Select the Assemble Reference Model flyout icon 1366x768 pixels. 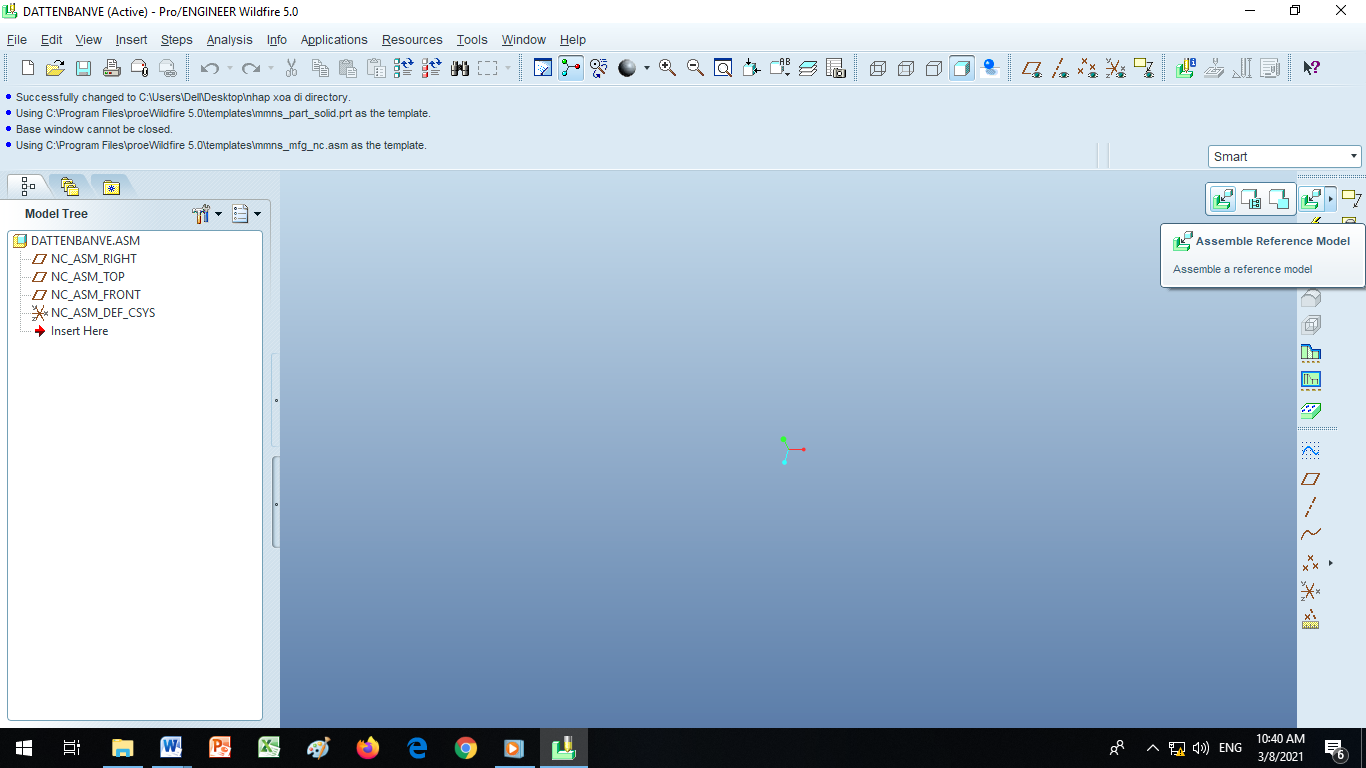(x=1222, y=199)
